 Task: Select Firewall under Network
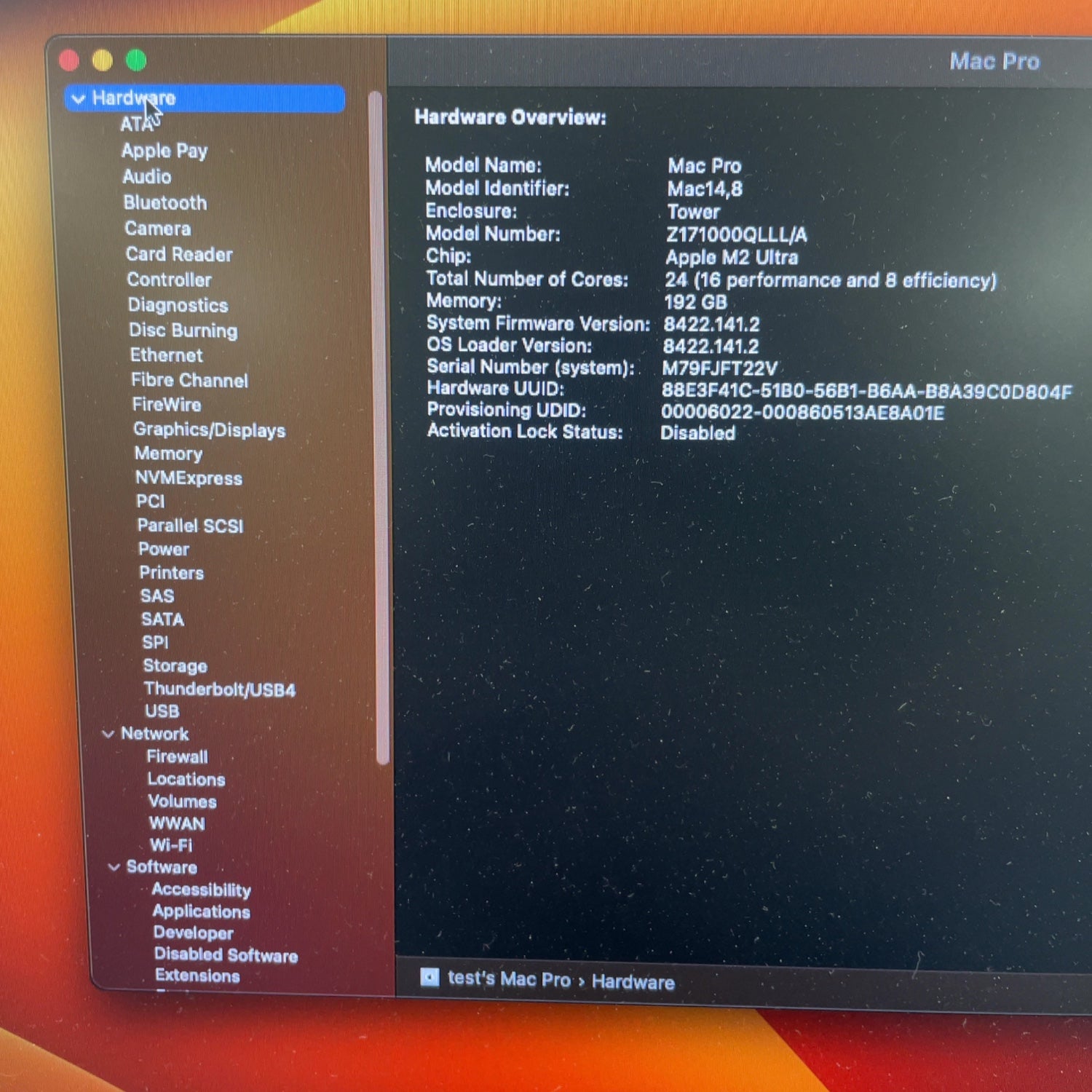[177, 757]
